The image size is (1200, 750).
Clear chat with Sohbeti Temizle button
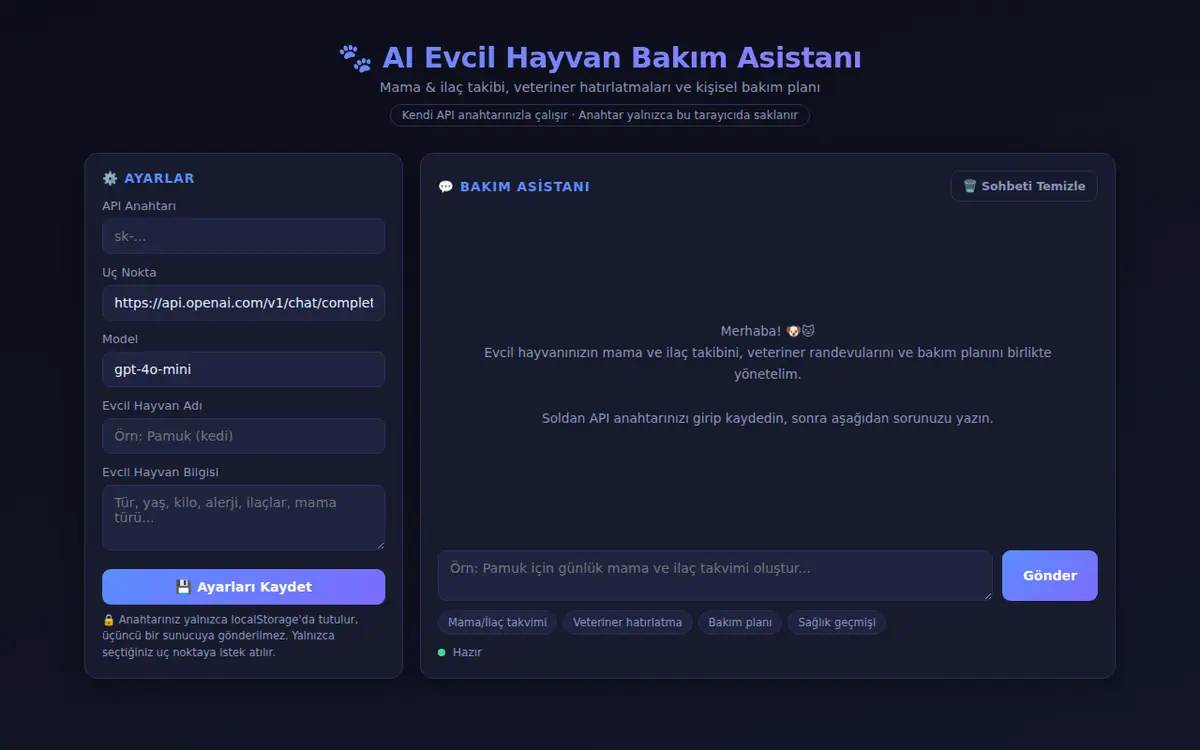[1024, 186]
